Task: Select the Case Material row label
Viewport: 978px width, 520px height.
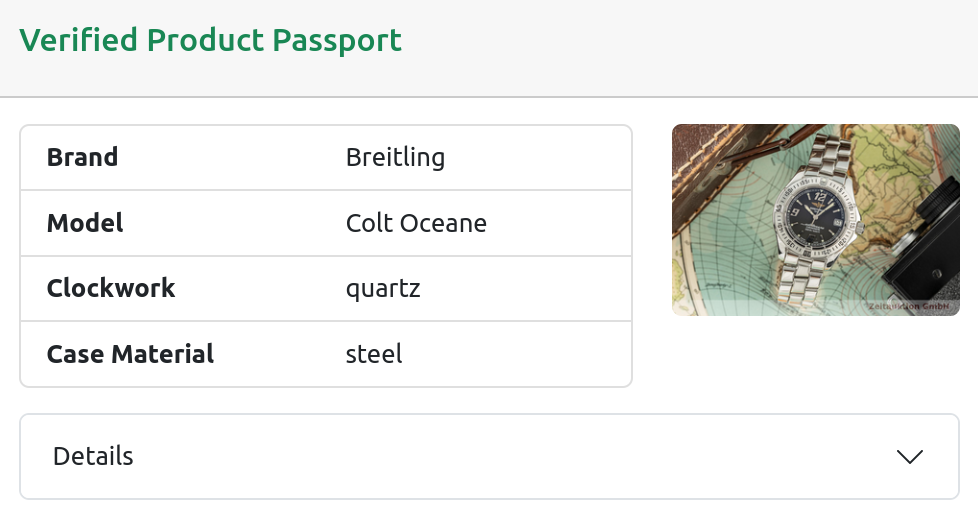Action: click(130, 354)
